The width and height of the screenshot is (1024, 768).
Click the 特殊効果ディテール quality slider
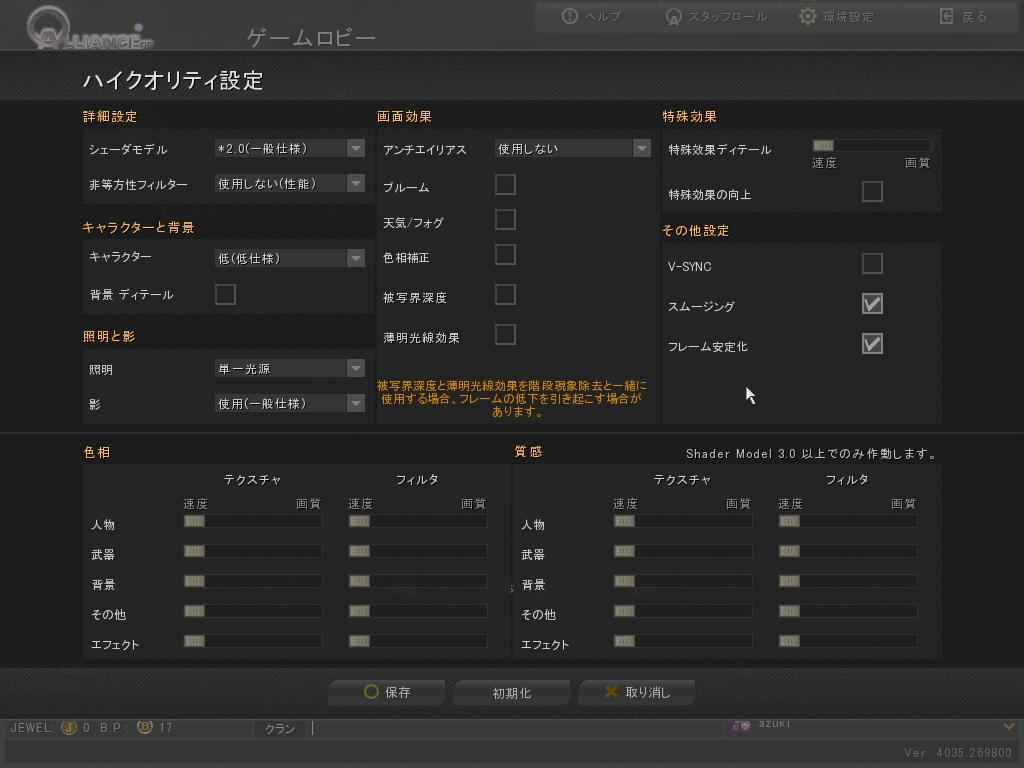click(x=871, y=146)
